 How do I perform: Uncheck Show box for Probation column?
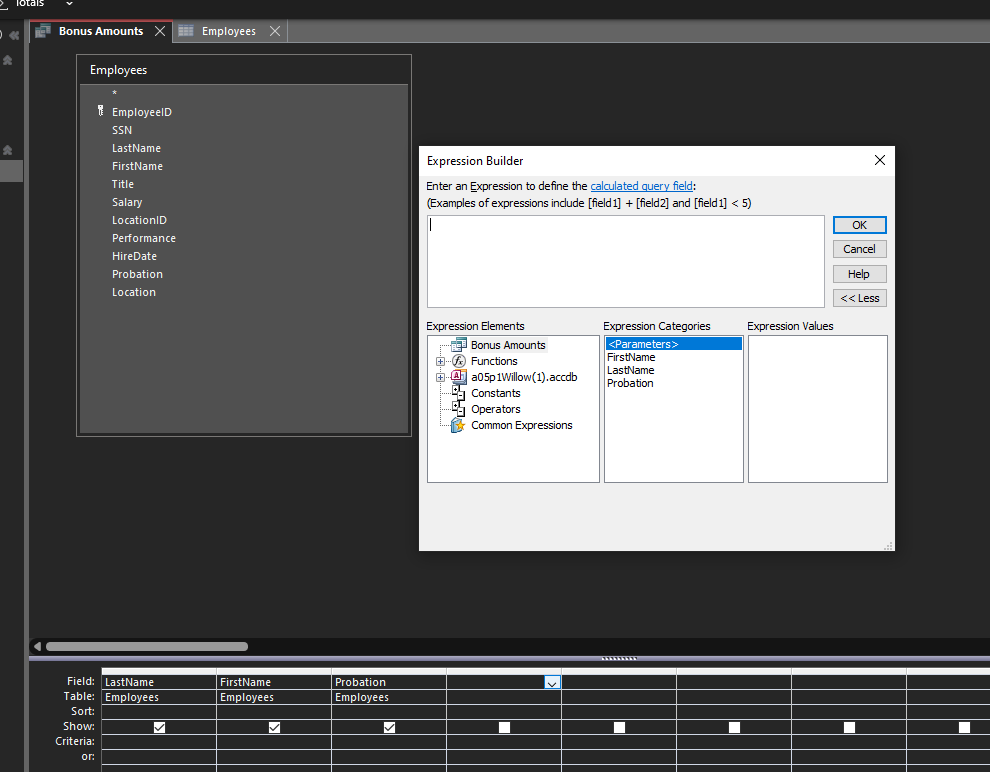tap(389, 727)
